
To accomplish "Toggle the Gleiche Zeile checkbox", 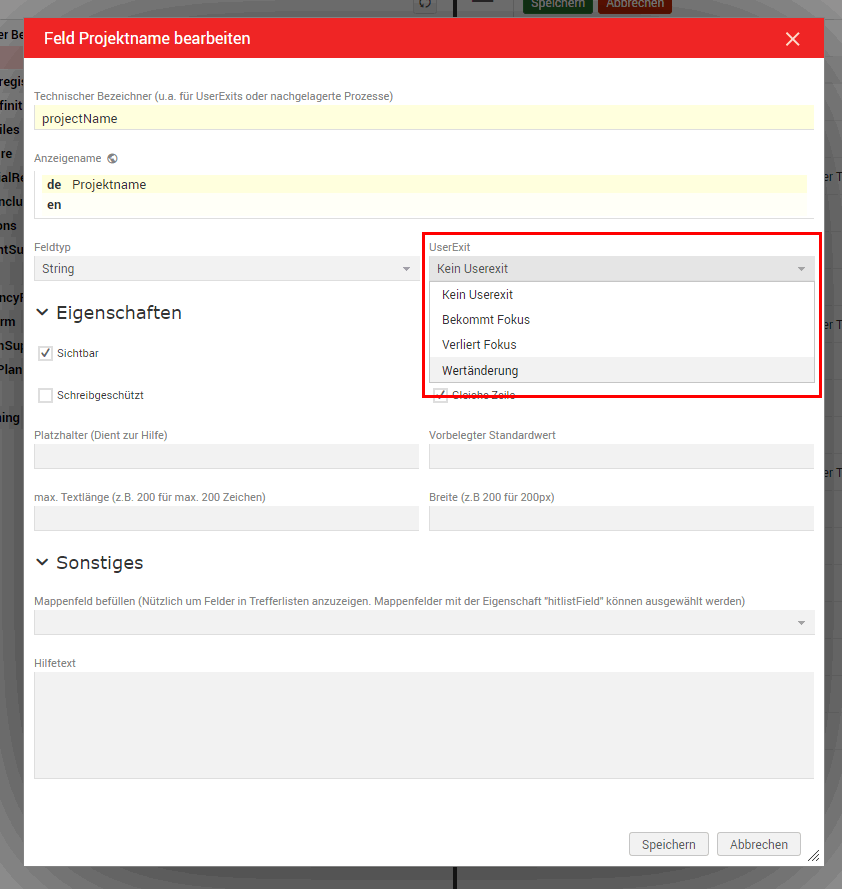I will (x=441, y=395).
